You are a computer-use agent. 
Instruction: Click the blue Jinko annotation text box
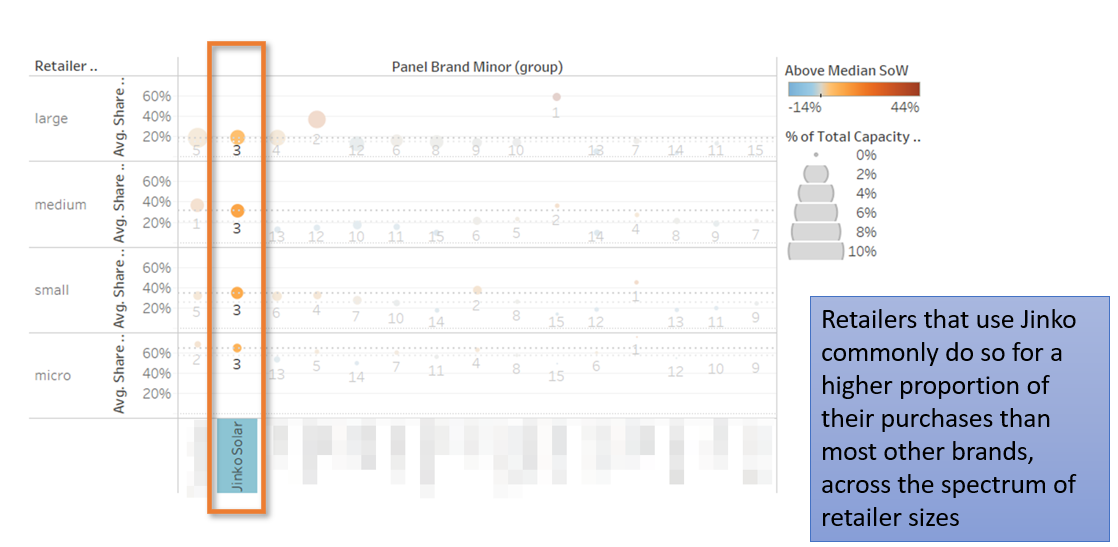tap(959, 418)
